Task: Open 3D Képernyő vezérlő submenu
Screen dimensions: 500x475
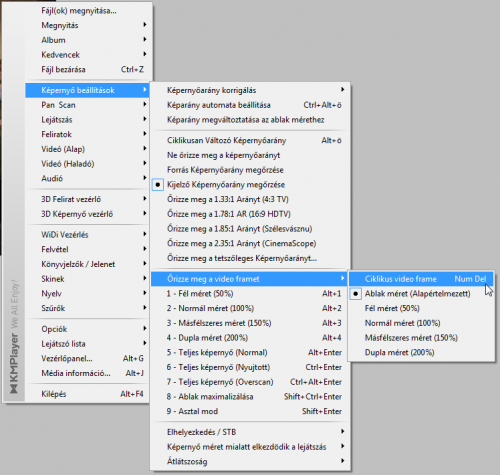Action: pyautogui.click(x=87, y=214)
